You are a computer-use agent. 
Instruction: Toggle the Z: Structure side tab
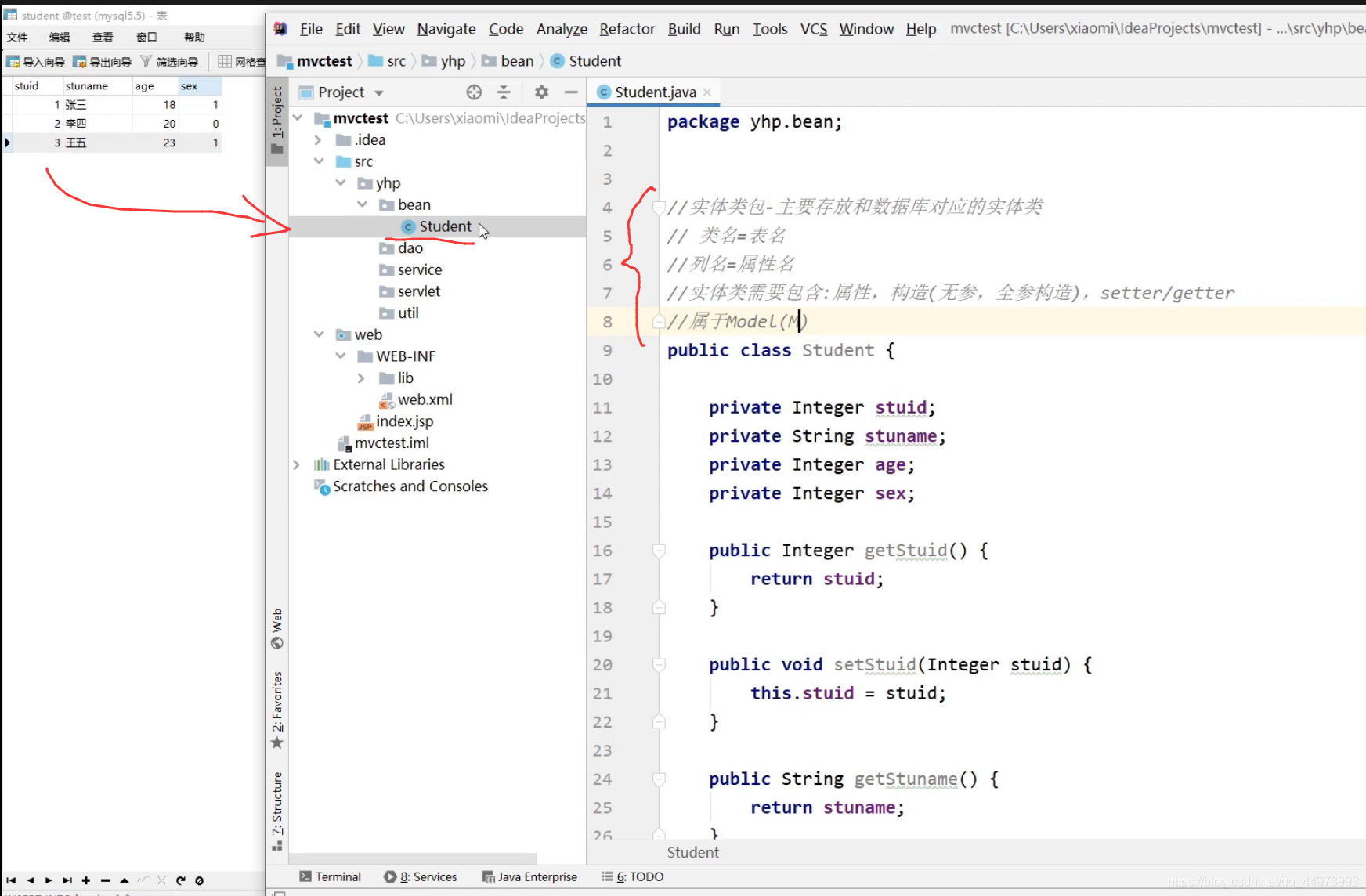(277, 811)
